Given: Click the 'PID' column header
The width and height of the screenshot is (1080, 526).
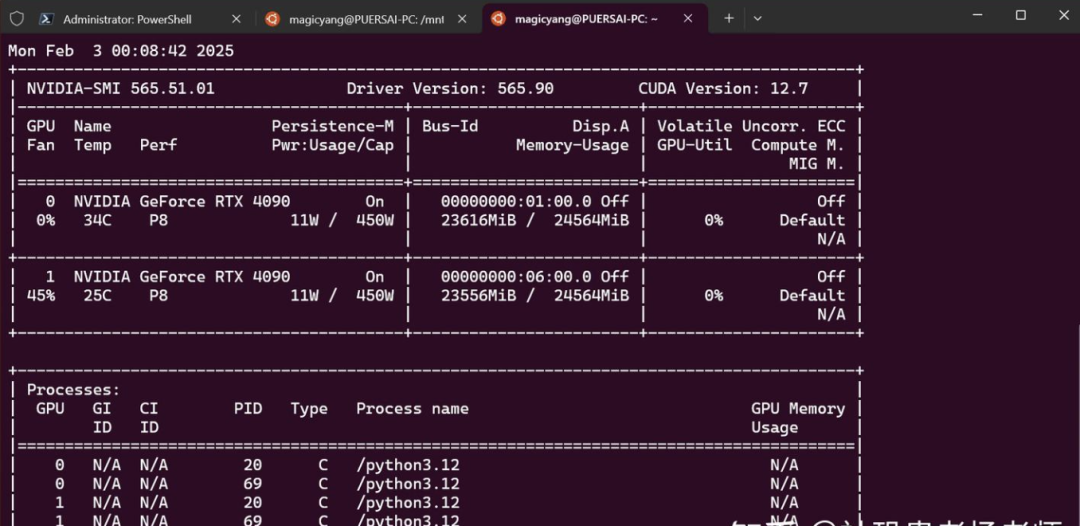Looking at the screenshot, I should [248, 409].
